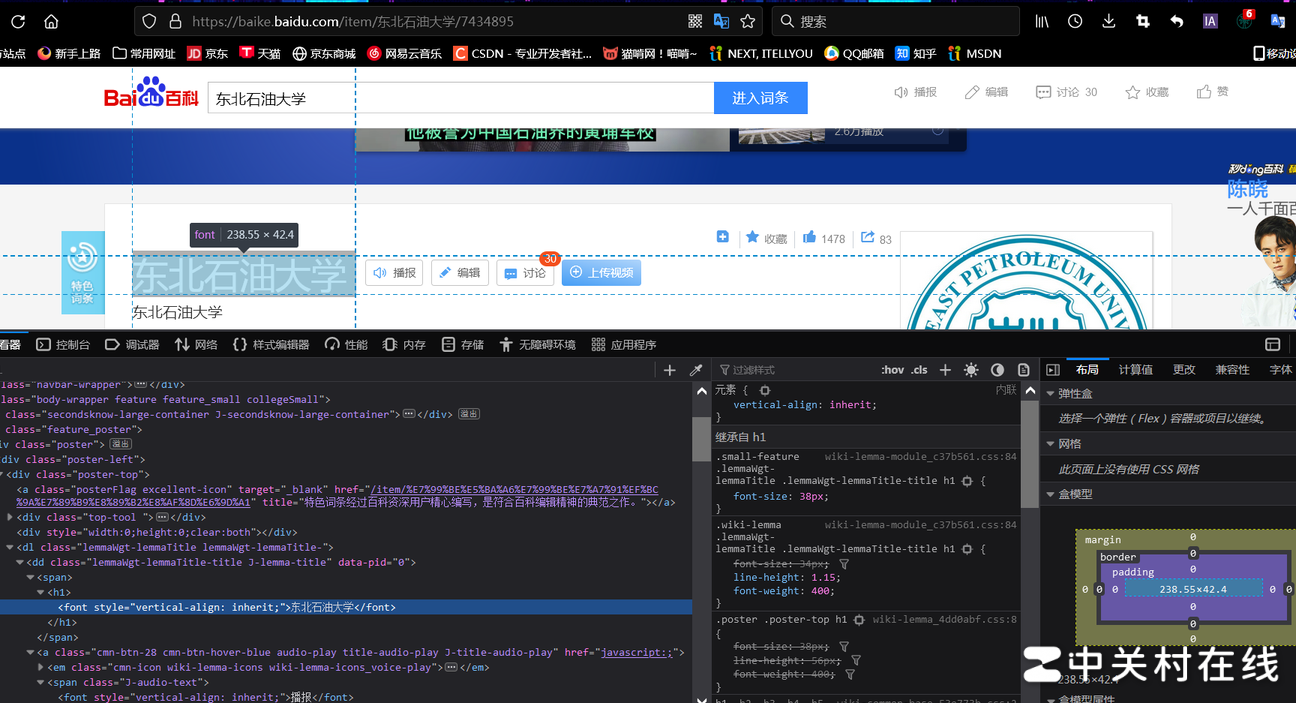Collapse the h1 node in DOM tree

tap(40, 592)
